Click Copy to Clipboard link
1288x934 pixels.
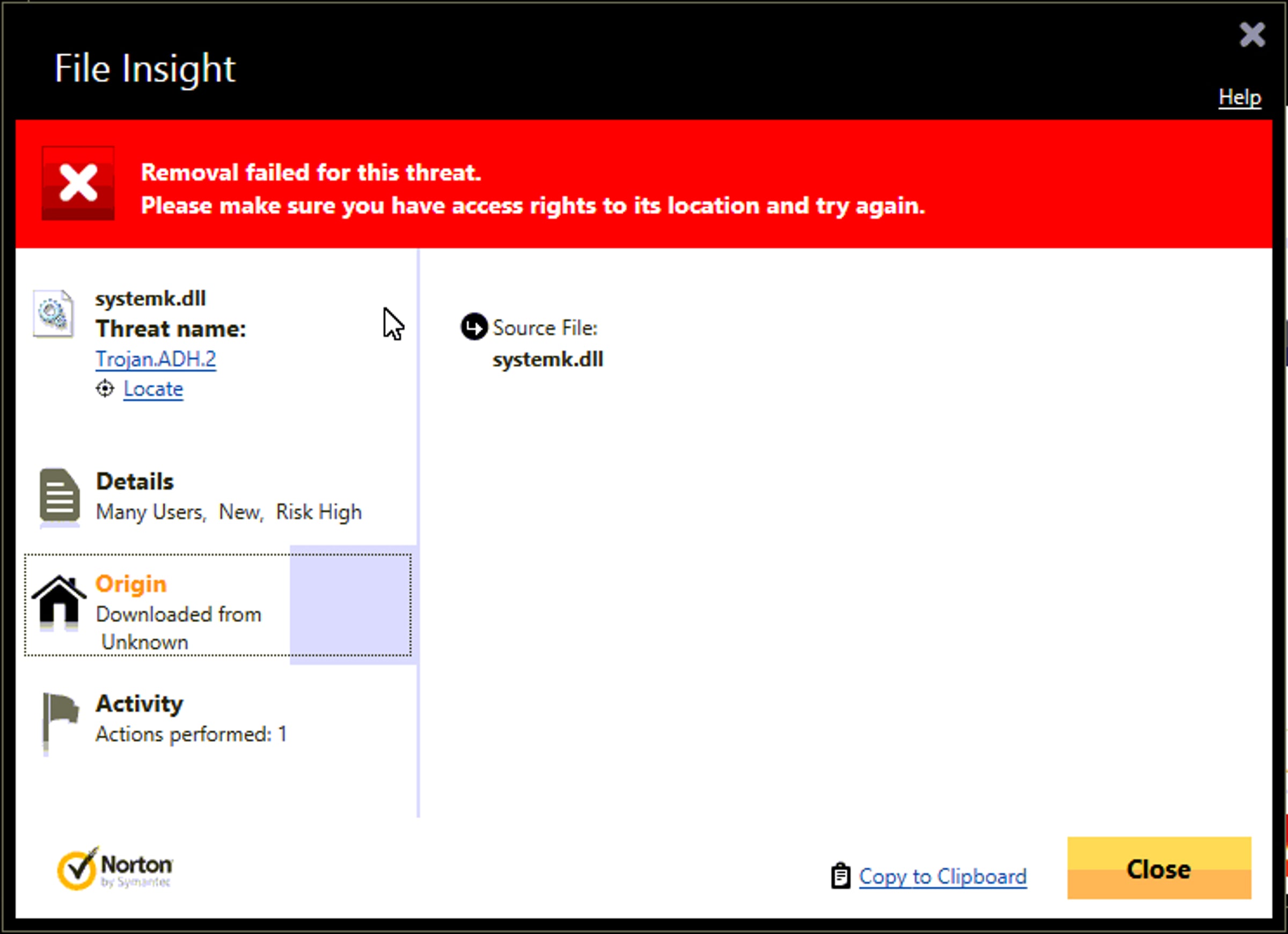pos(943,877)
